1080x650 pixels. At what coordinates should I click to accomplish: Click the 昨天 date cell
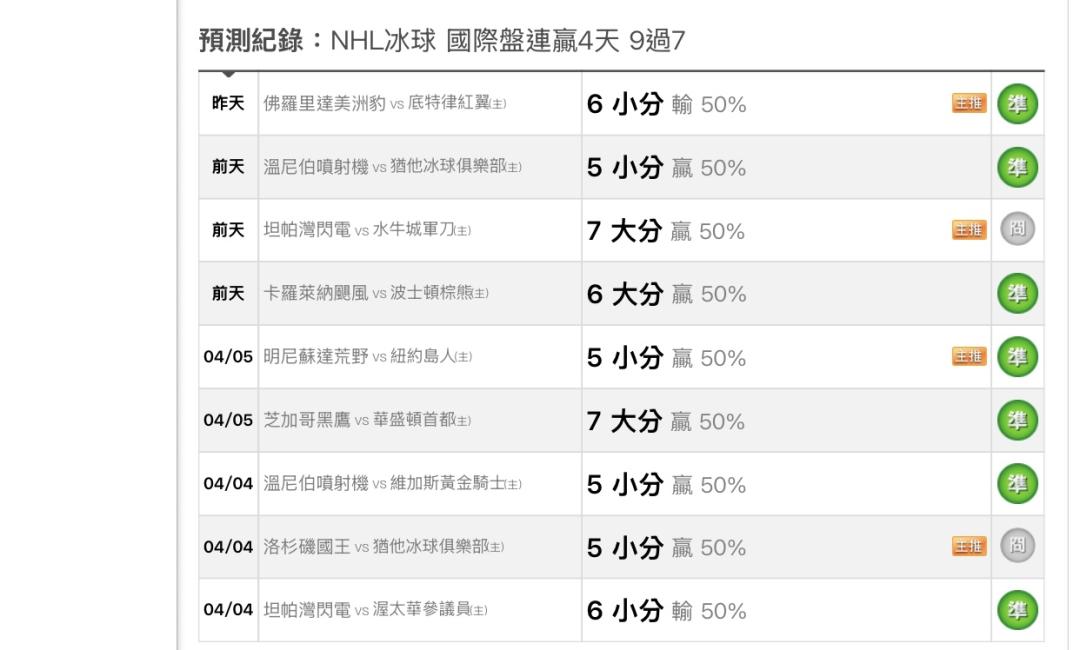[228, 103]
